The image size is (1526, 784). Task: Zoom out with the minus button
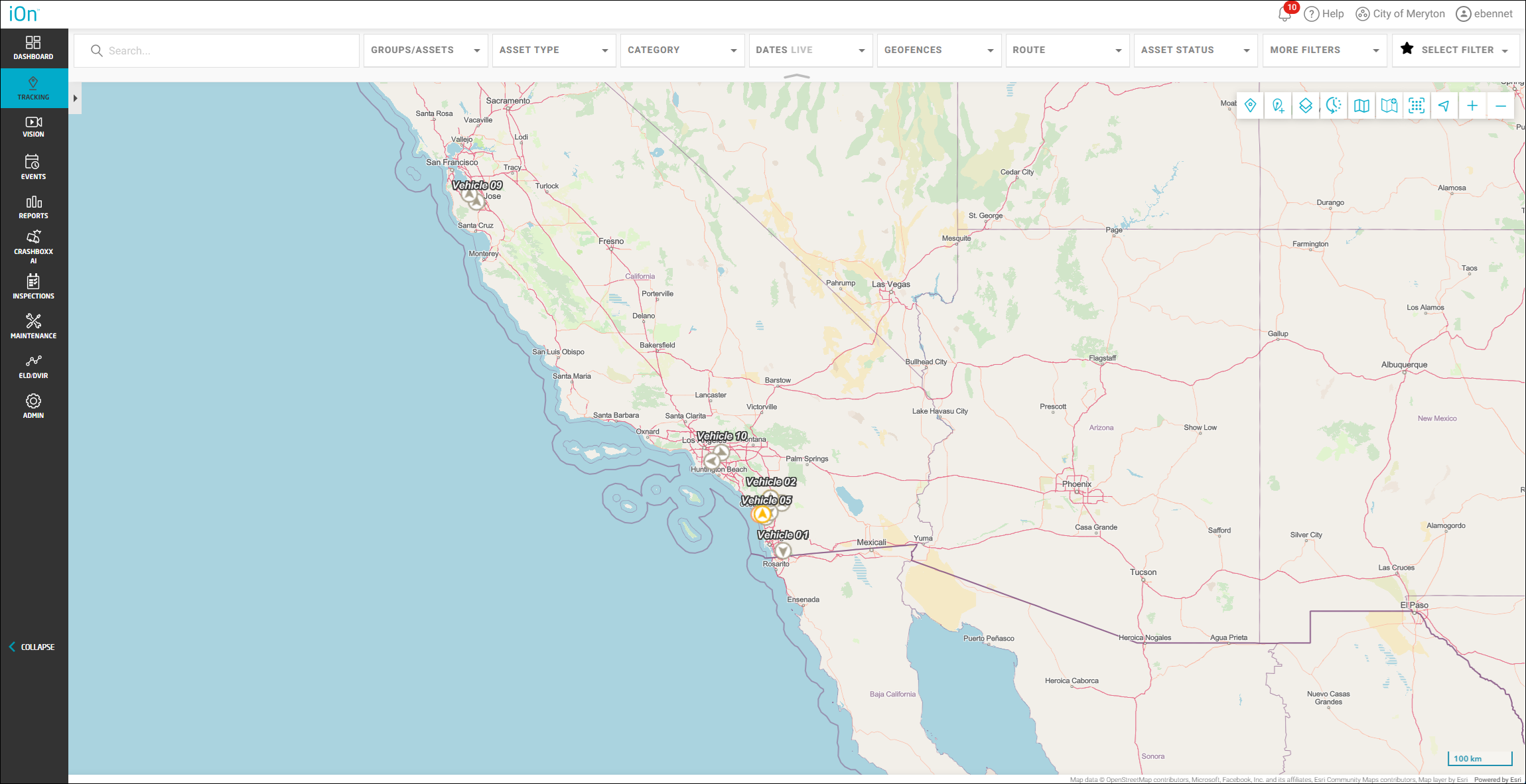(1500, 106)
